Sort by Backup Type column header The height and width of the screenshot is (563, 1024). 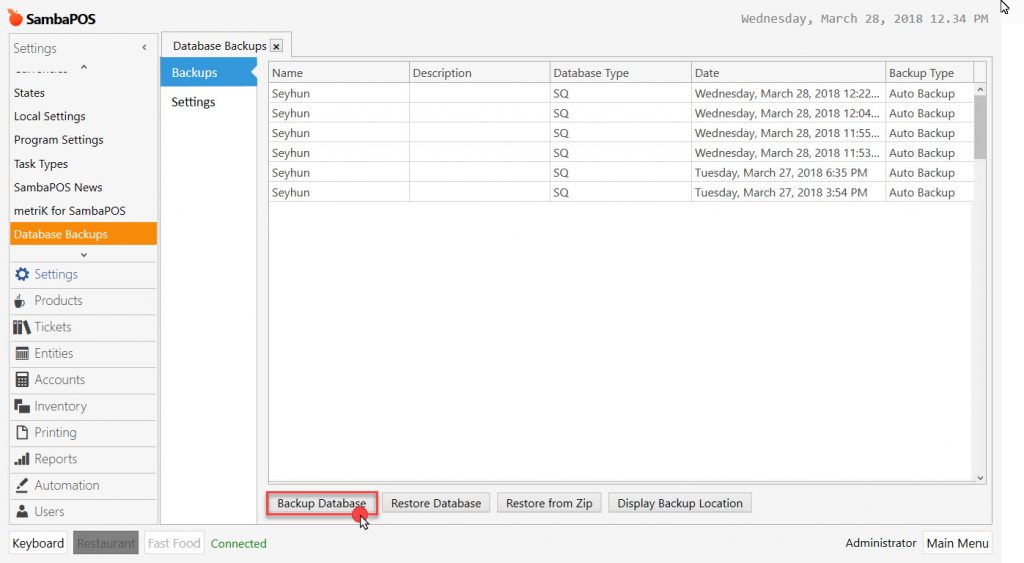(x=929, y=73)
